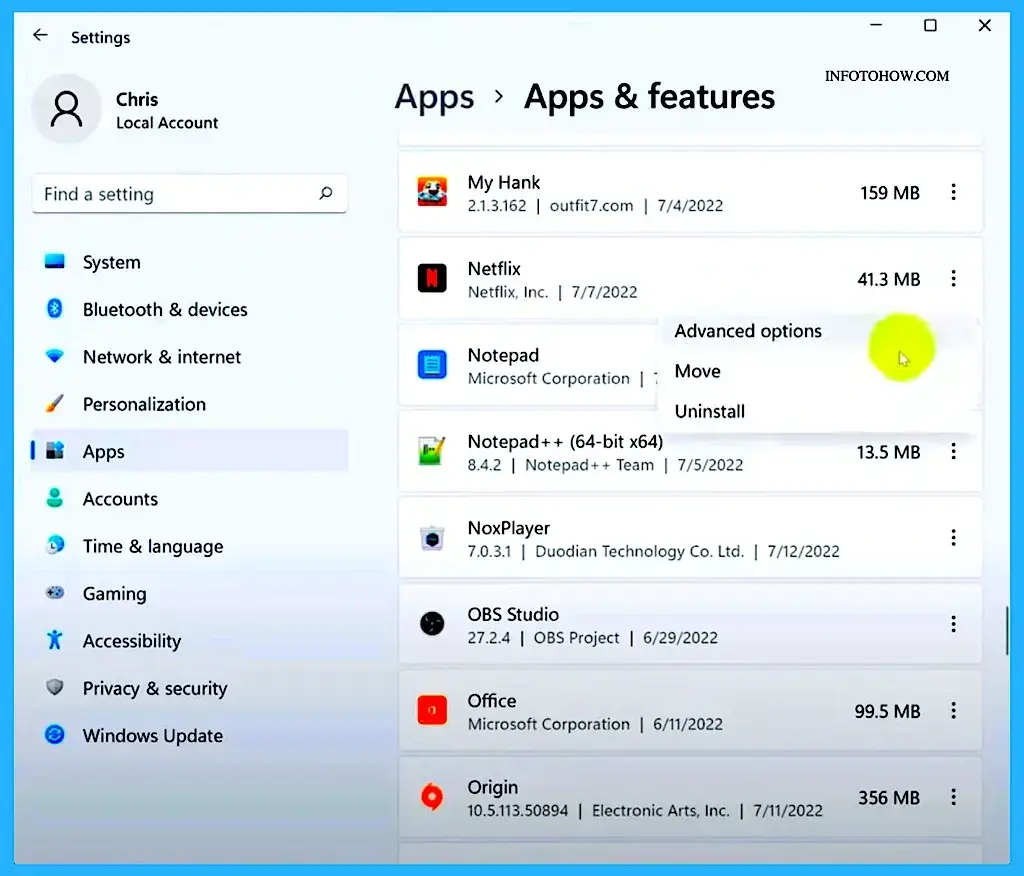Click the NoxPlayer app name
1024x876 pixels.
[508, 528]
